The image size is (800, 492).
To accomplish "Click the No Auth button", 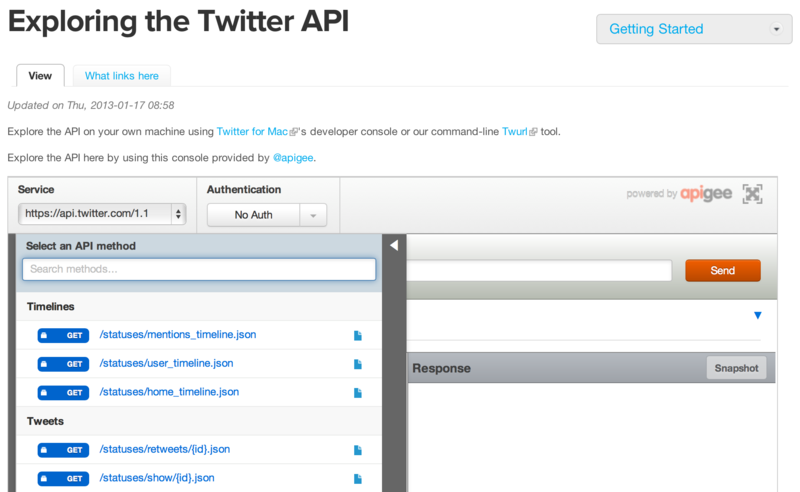I will [254, 215].
